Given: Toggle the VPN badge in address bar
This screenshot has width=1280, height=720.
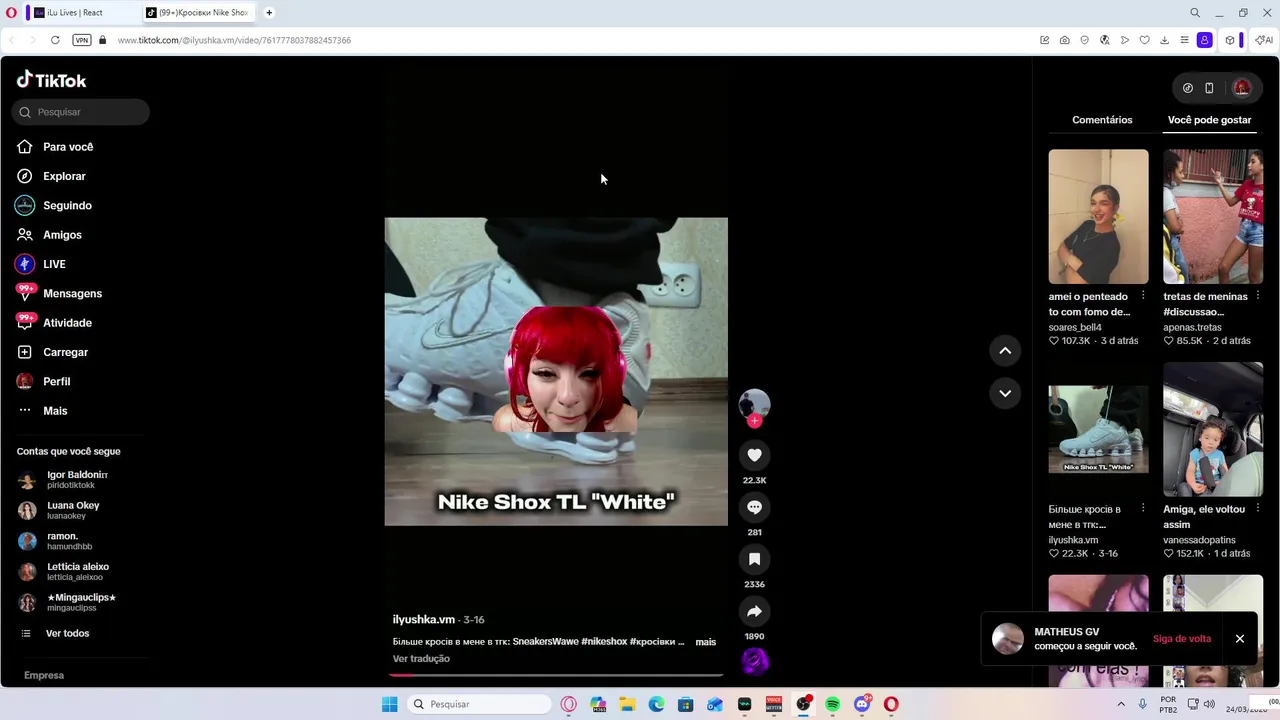Looking at the screenshot, I should pyautogui.click(x=82, y=40).
